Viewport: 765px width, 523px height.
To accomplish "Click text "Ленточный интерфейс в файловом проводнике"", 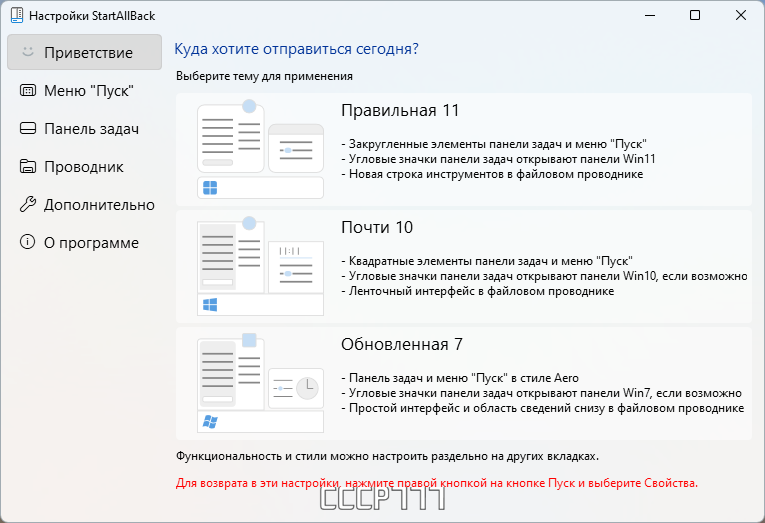I will coord(481,291).
